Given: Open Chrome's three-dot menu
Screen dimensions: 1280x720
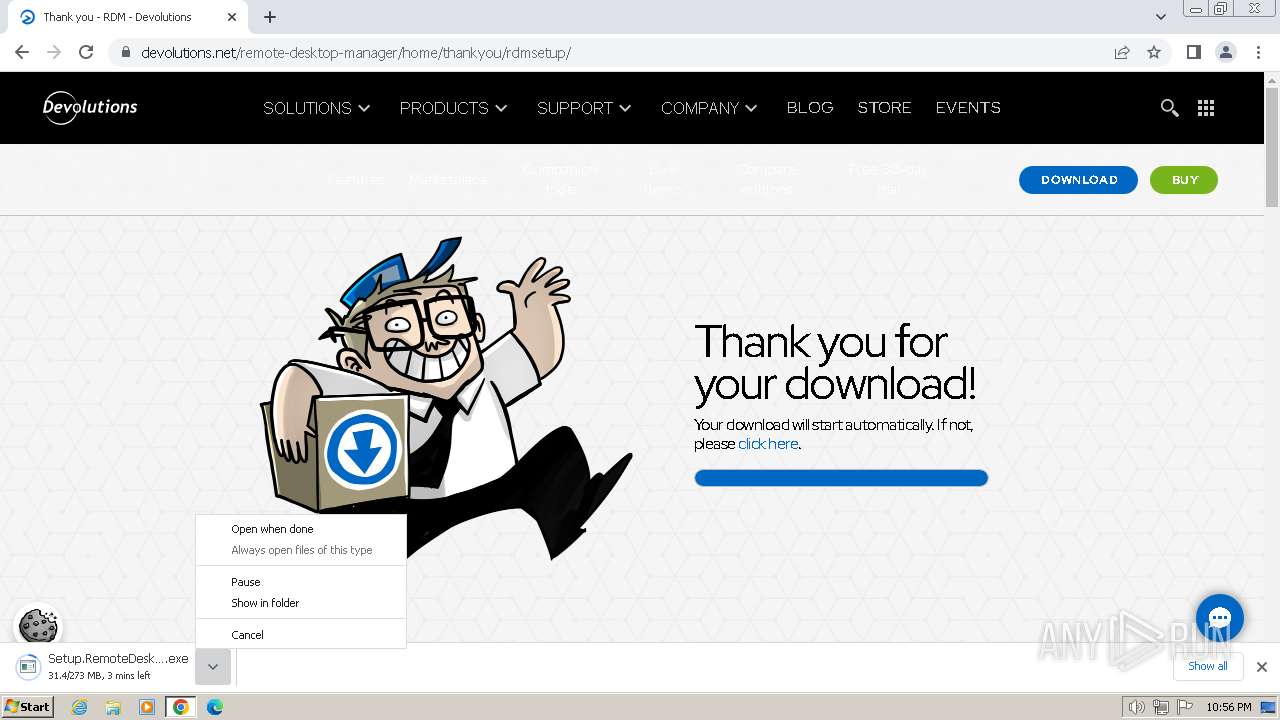Looking at the screenshot, I should click(x=1258, y=52).
